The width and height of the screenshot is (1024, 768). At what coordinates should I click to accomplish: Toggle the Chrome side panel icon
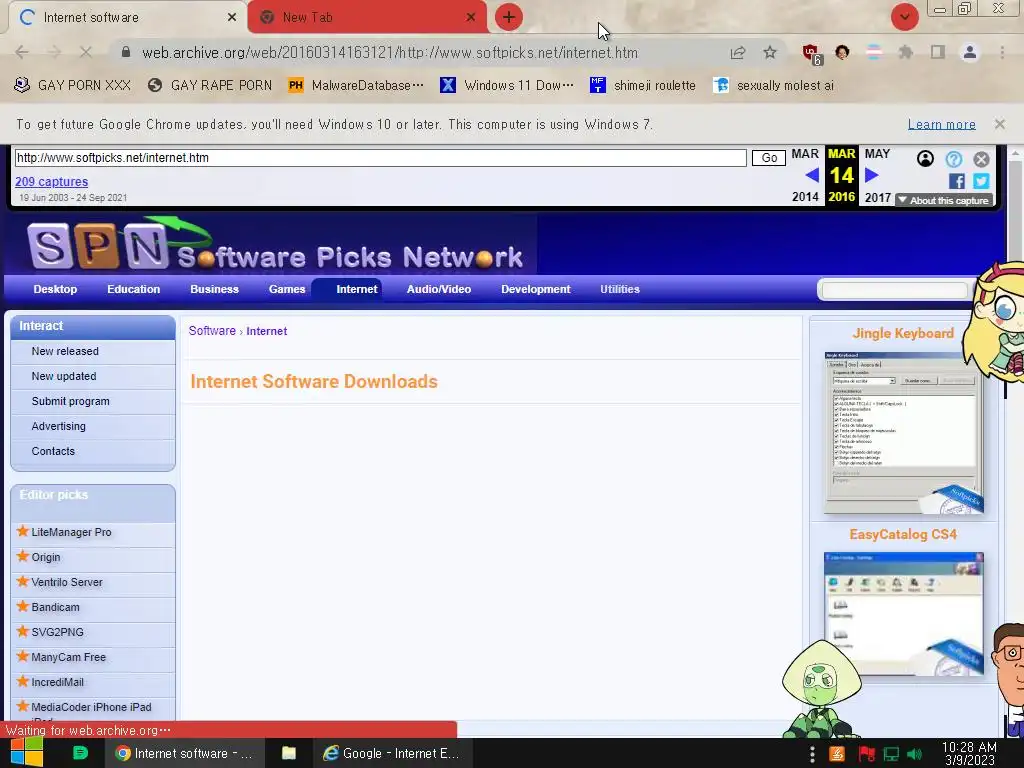(938, 52)
